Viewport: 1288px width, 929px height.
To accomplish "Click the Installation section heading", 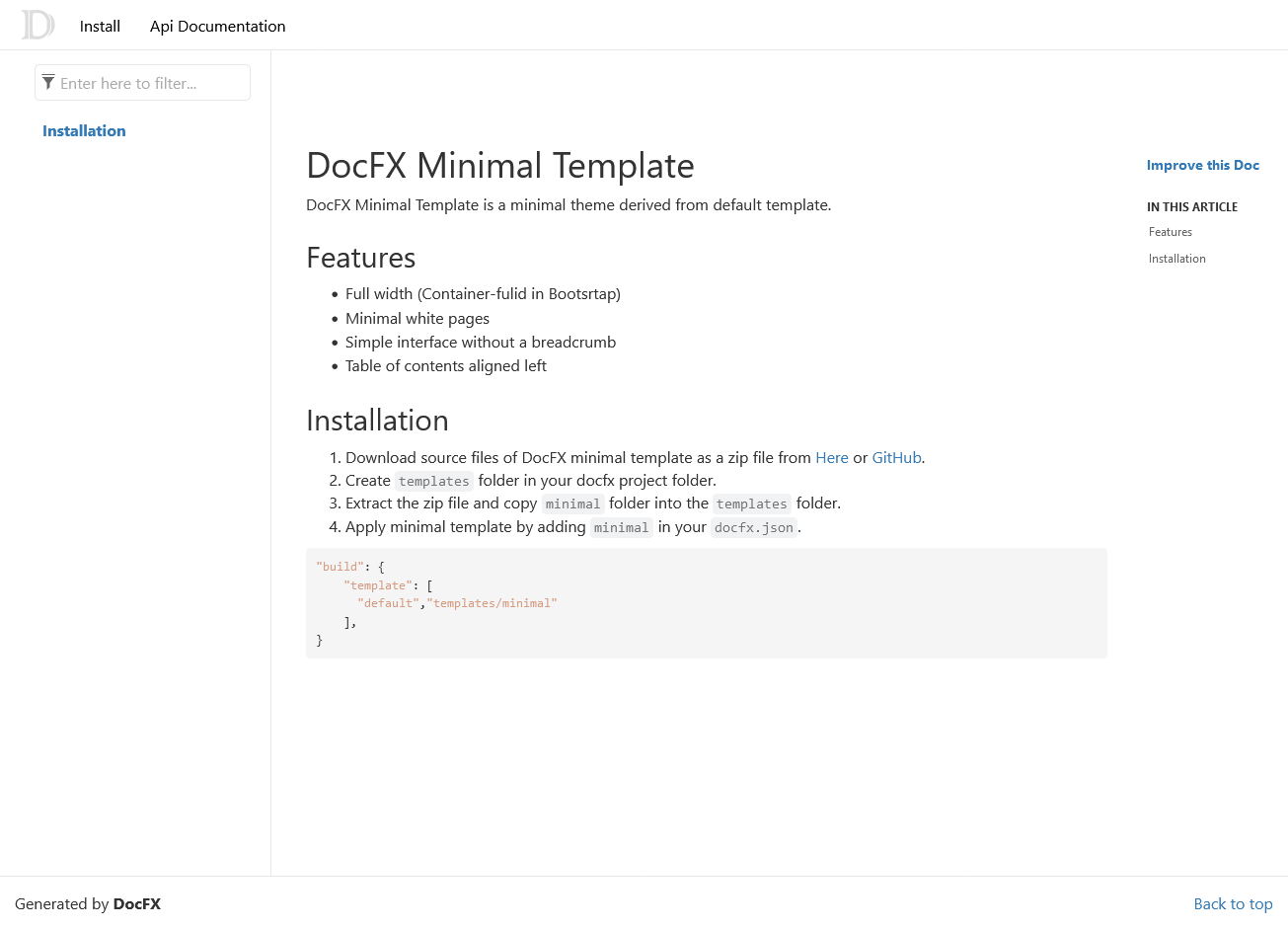I will (x=378, y=421).
